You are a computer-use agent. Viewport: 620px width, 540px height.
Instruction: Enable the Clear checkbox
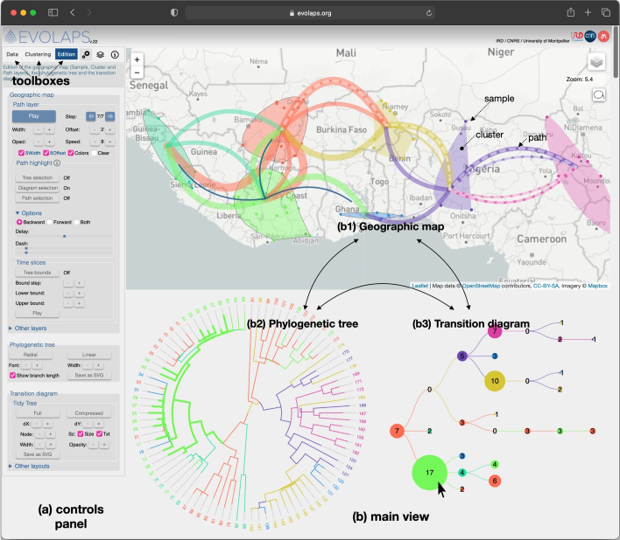pos(94,153)
